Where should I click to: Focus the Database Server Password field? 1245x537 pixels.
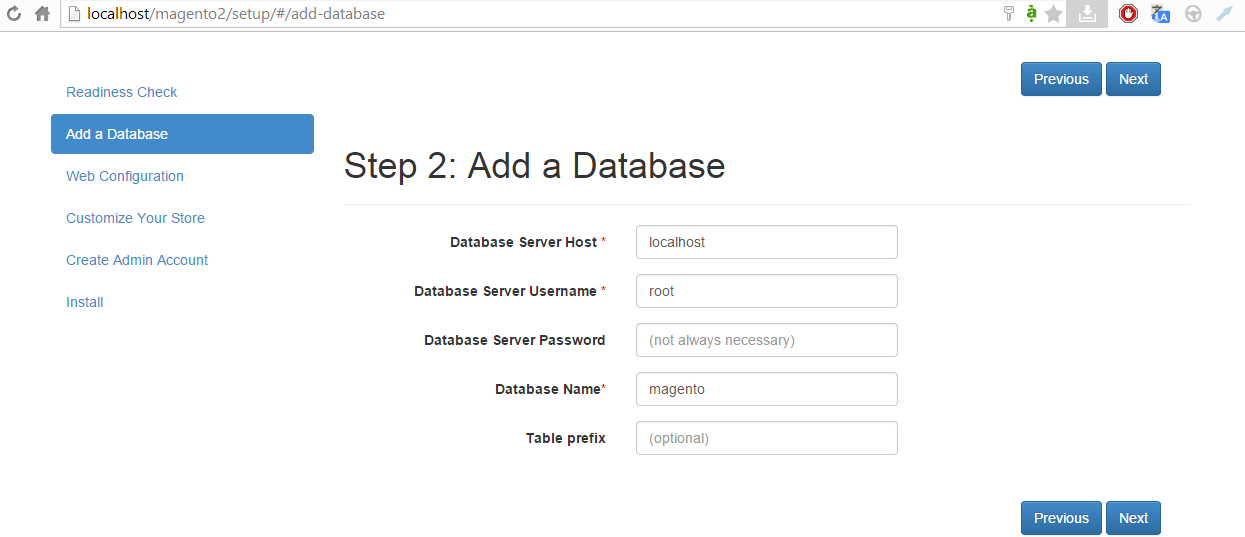766,340
